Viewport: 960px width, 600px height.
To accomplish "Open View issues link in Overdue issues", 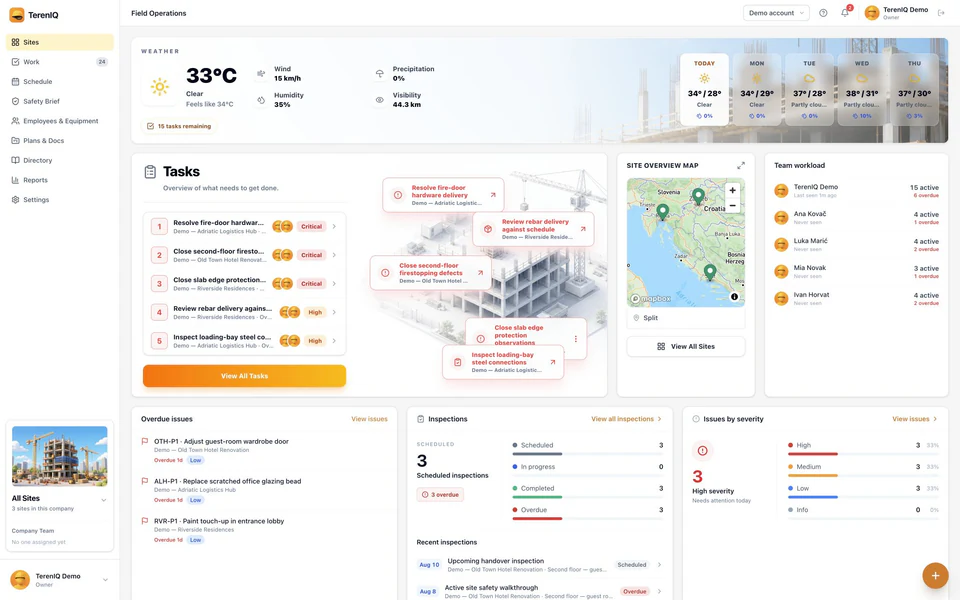I will pos(369,419).
